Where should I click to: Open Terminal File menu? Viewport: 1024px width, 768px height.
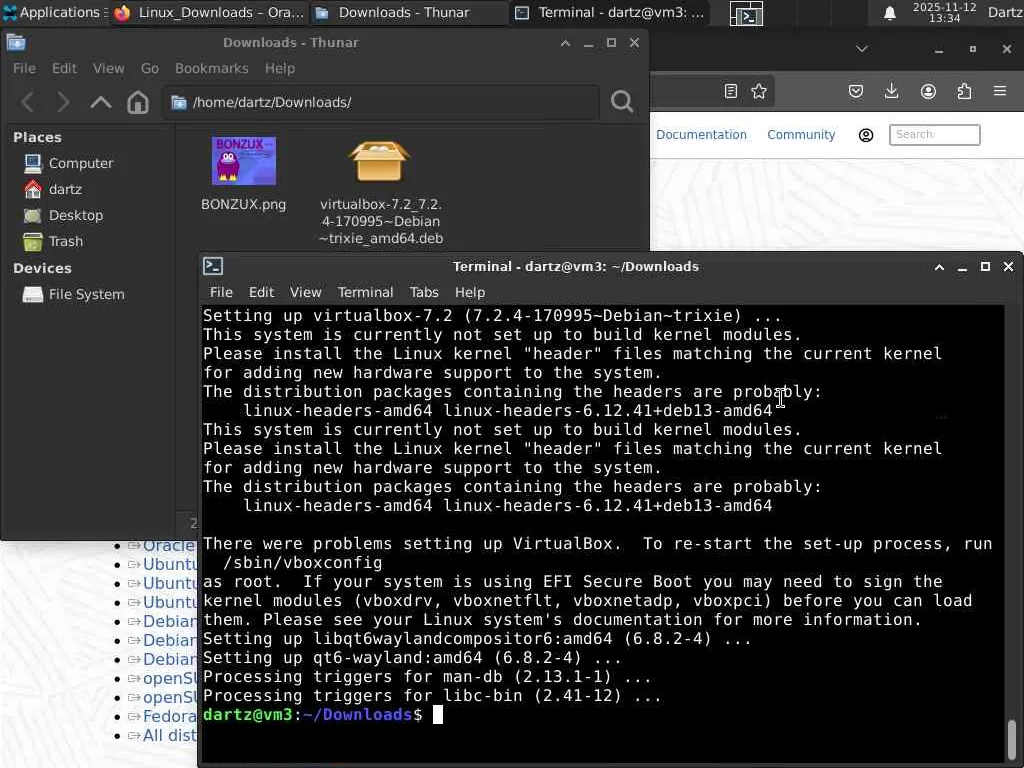[x=221, y=293]
